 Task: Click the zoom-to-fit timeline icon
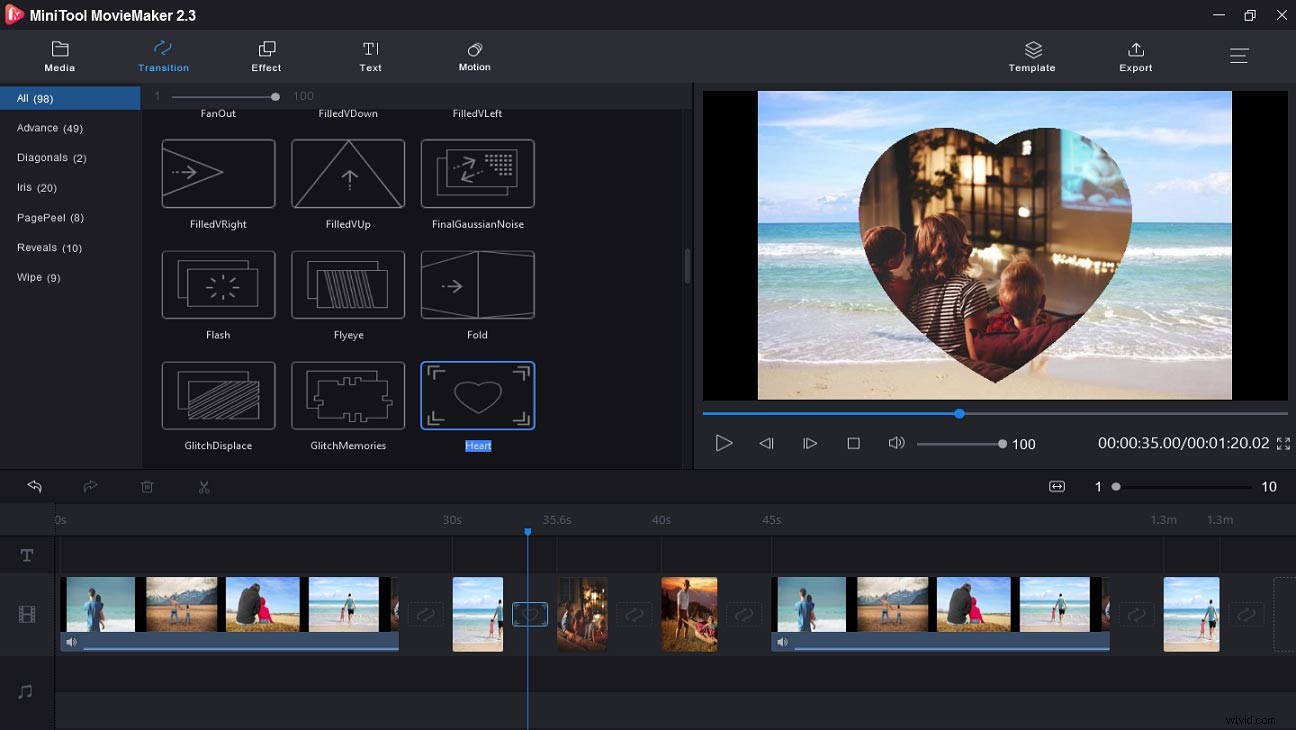1057,487
